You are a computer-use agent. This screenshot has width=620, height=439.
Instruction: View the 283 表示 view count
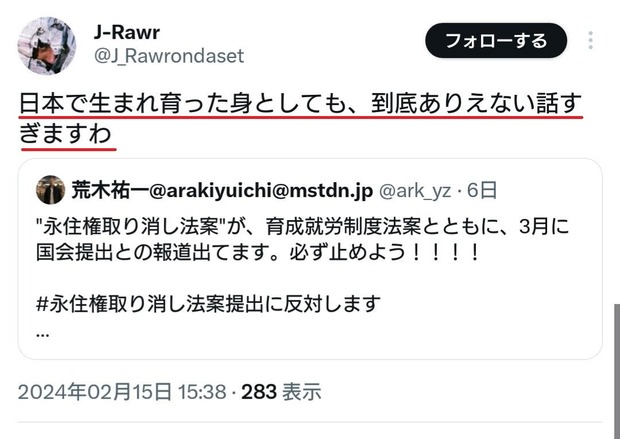point(281,392)
